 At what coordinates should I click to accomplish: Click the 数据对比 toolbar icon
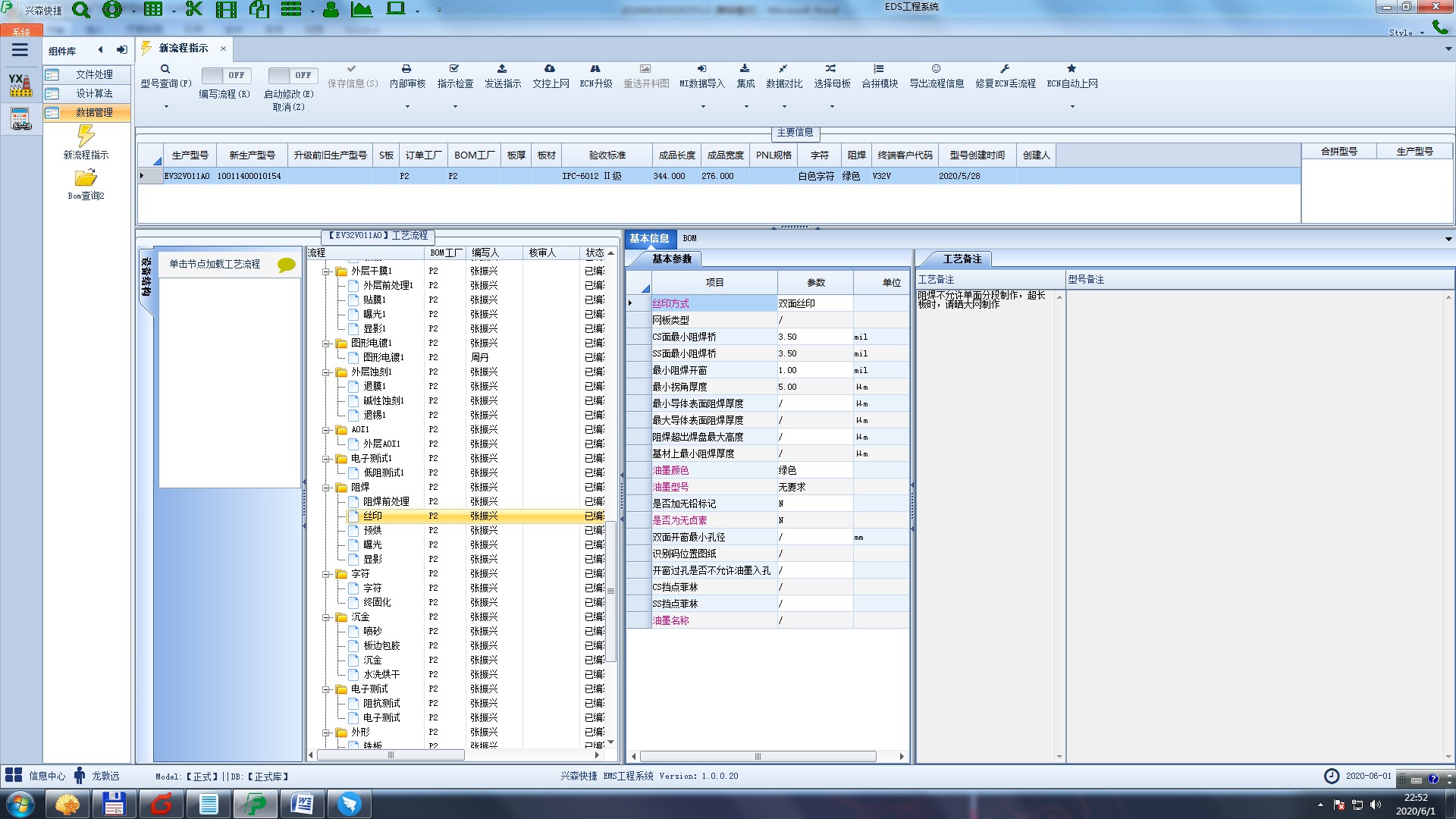(783, 69)
